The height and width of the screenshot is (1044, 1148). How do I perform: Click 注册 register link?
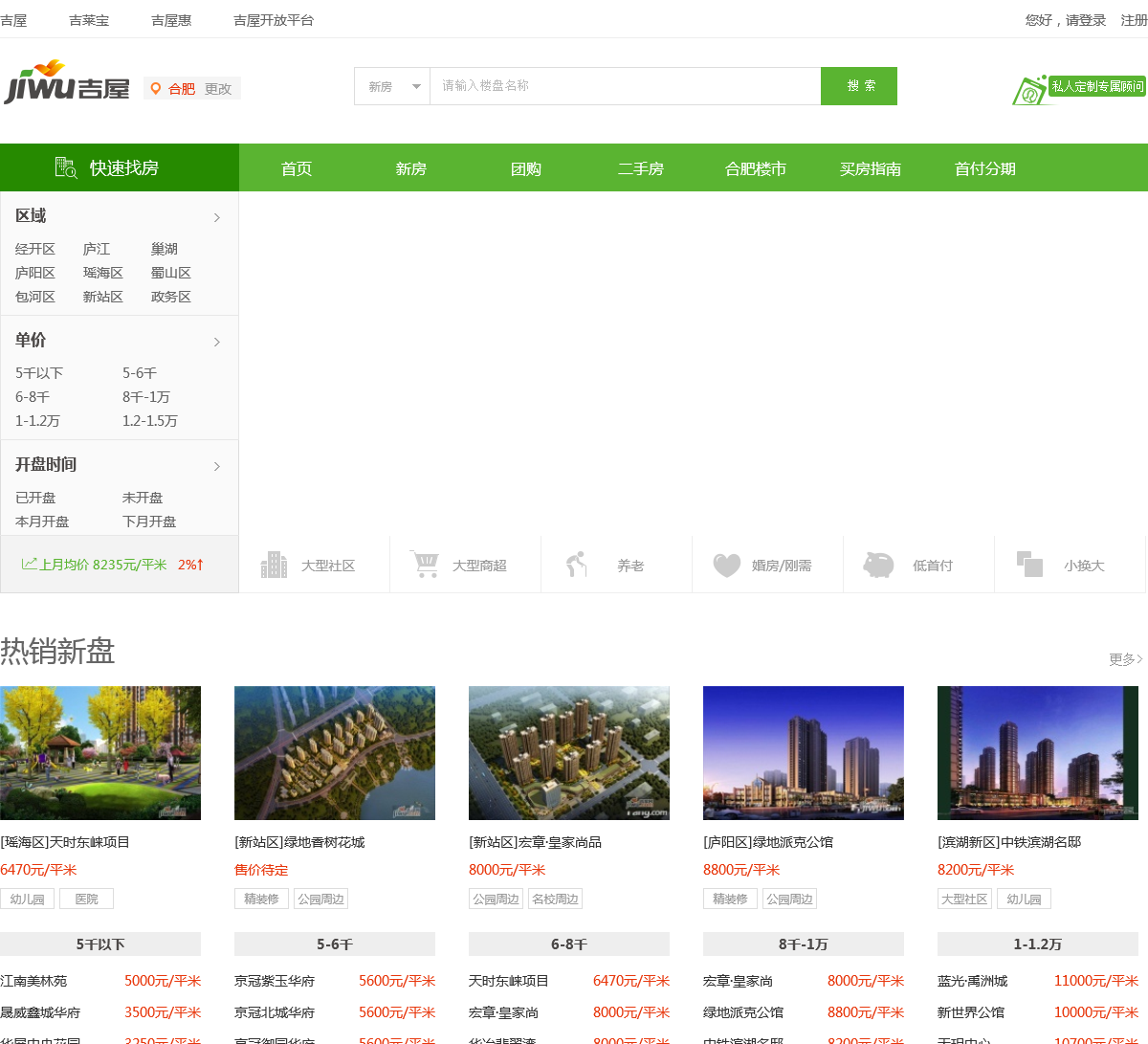(x=1135, y=20)
